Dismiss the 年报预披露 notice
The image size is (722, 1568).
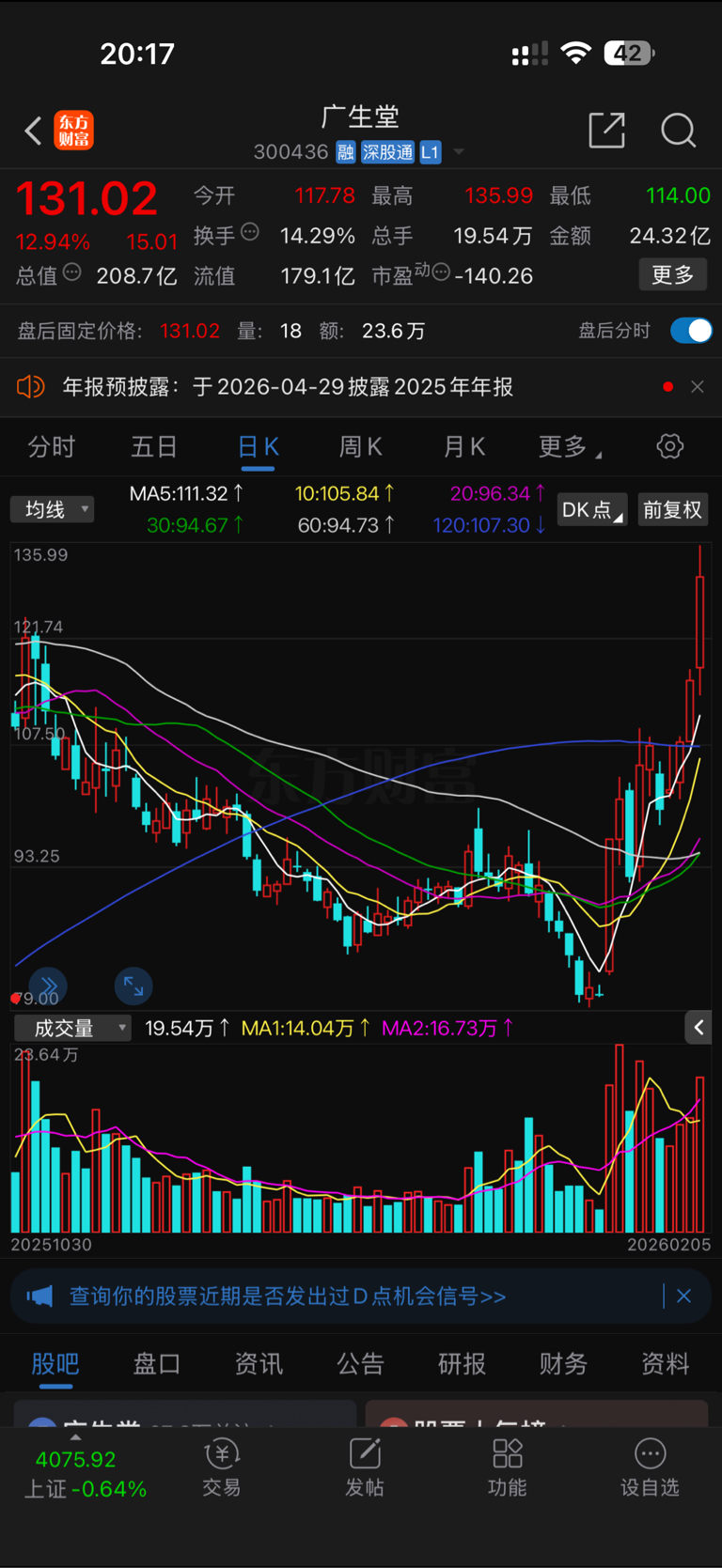(x=697, y=387)
